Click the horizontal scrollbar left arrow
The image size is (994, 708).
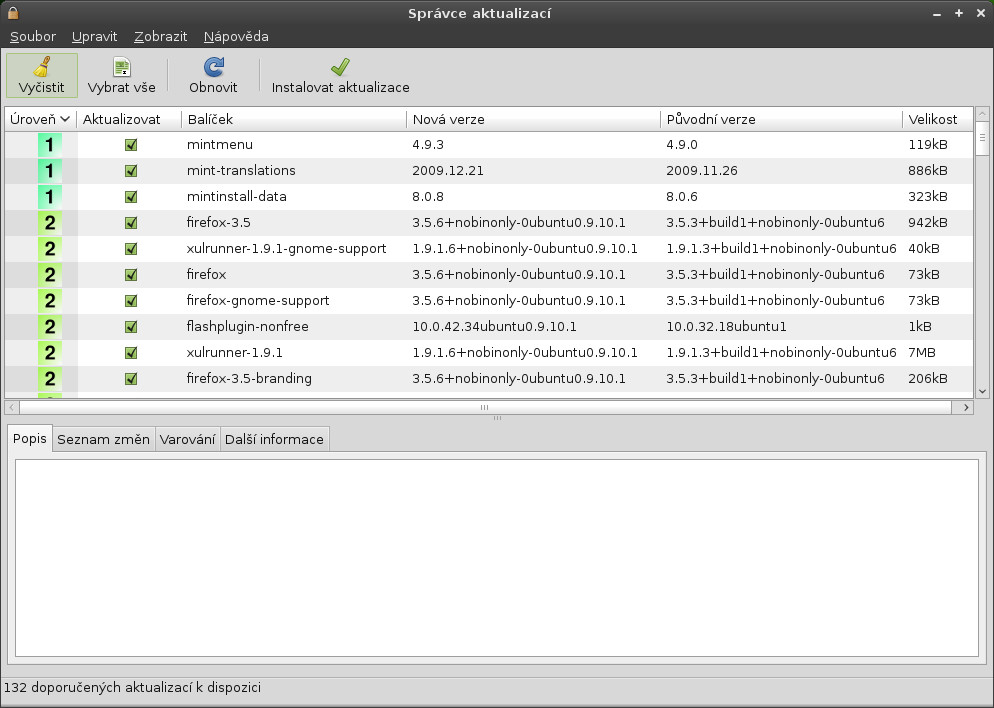11,407
